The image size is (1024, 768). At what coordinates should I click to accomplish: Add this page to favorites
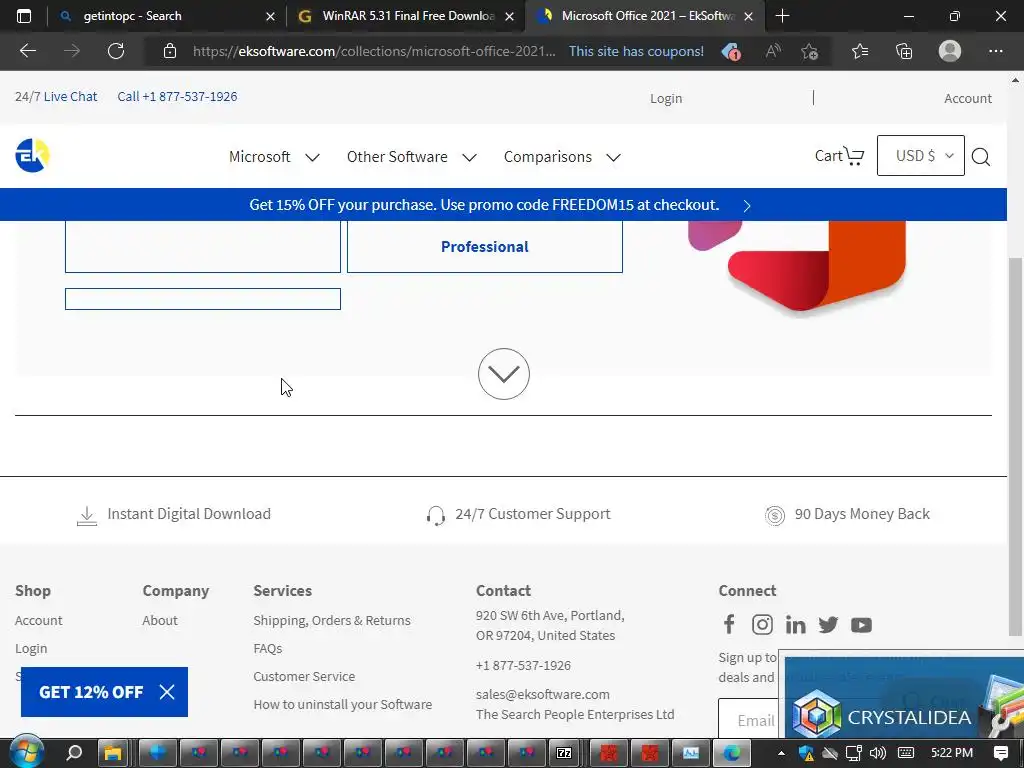point(810,51)
